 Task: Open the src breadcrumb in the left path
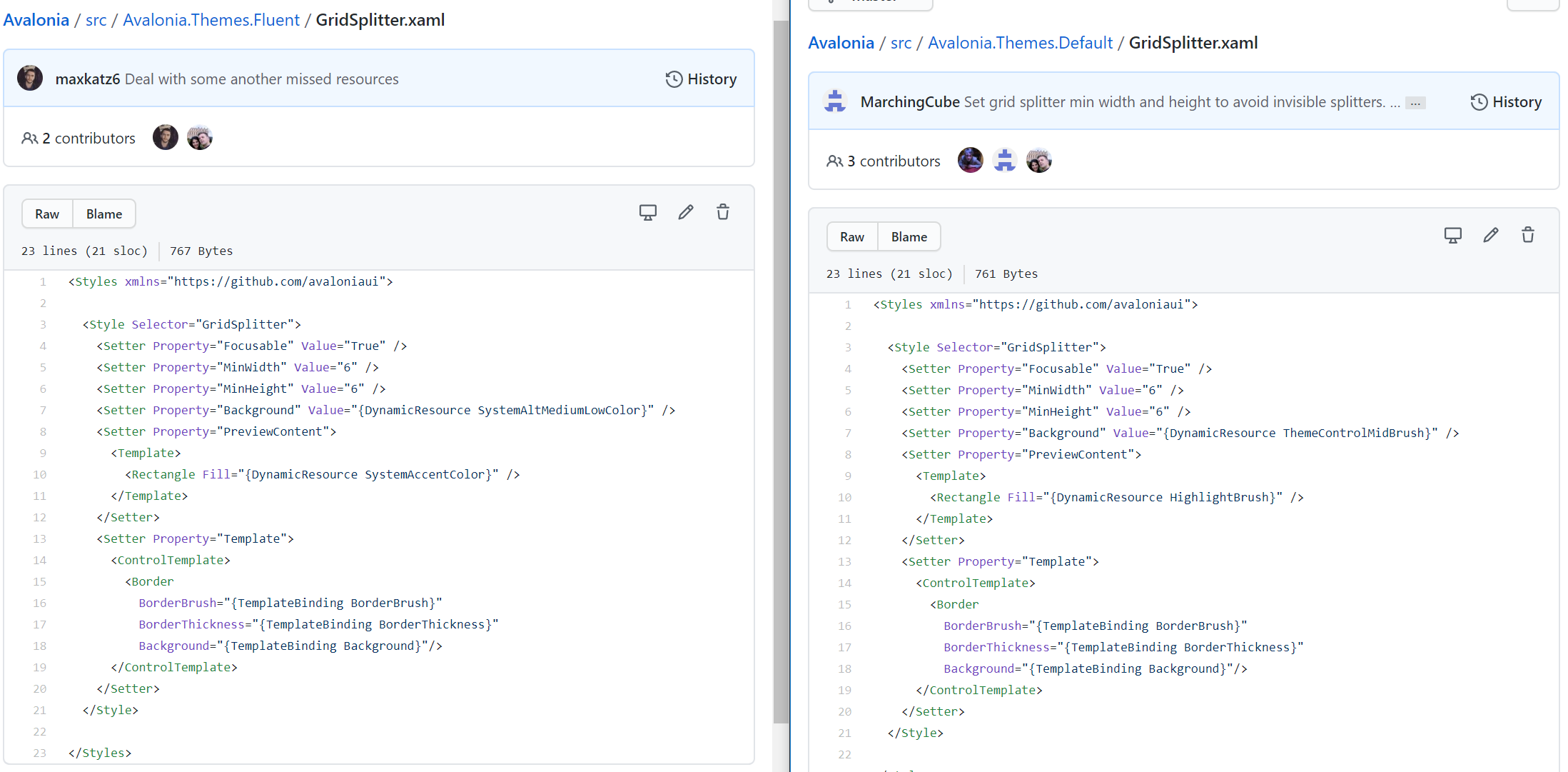(x=96, y=19)
